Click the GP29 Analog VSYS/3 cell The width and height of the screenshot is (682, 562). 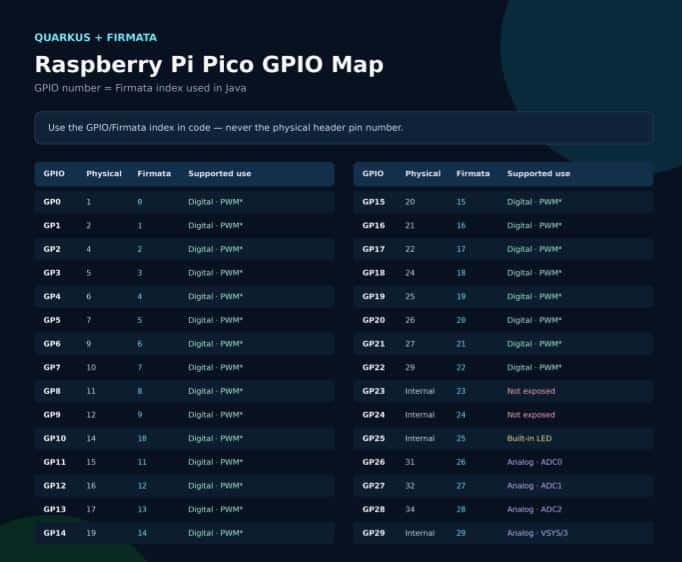537,533
